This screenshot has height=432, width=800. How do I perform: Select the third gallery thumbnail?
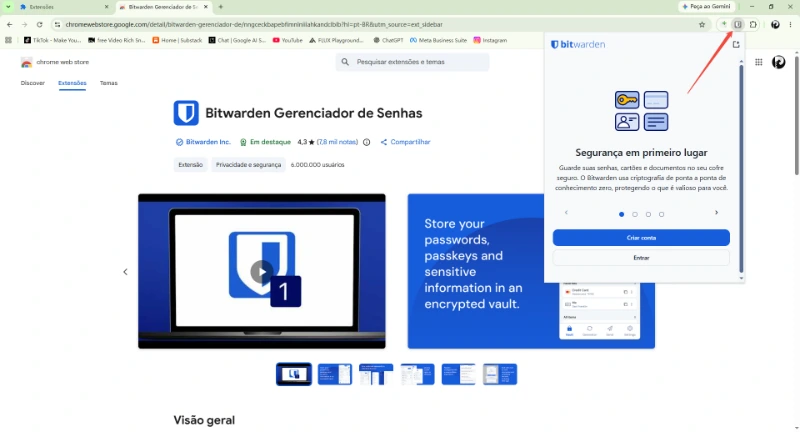pos(376,374)
